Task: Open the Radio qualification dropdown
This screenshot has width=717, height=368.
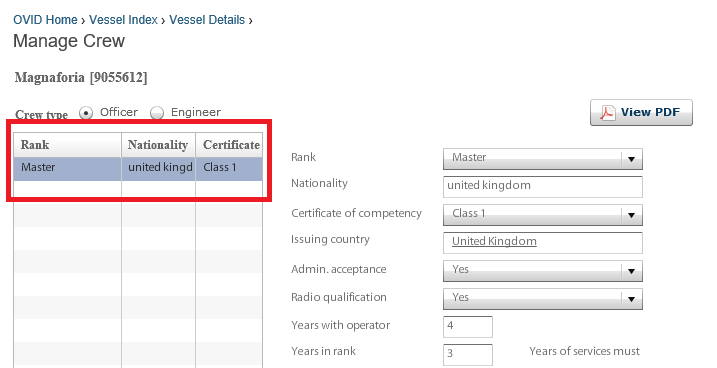Action: coord(543,299)
